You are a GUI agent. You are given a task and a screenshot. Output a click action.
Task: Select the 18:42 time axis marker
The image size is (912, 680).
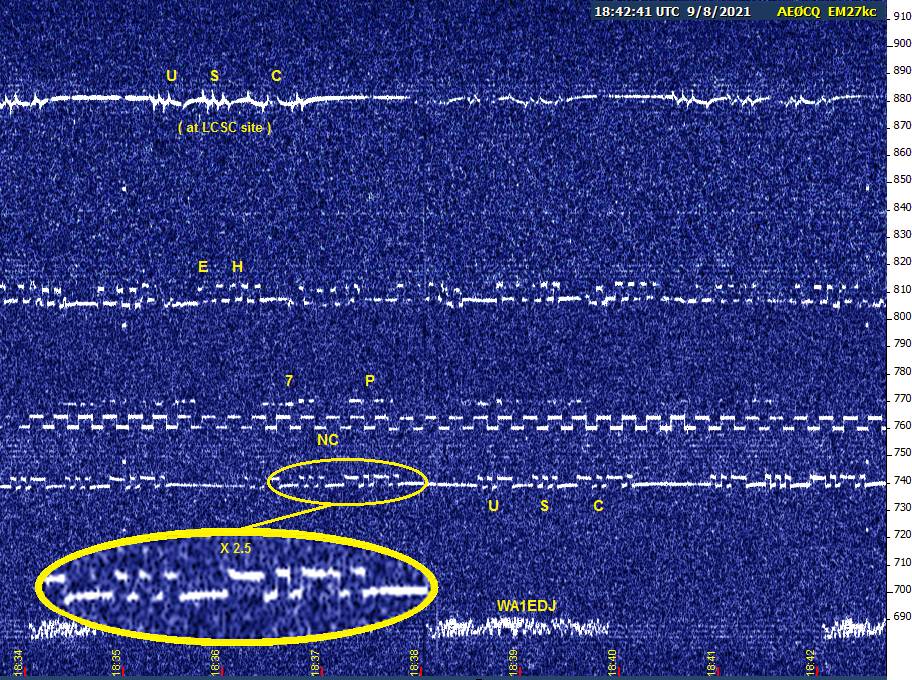[811, 661]
